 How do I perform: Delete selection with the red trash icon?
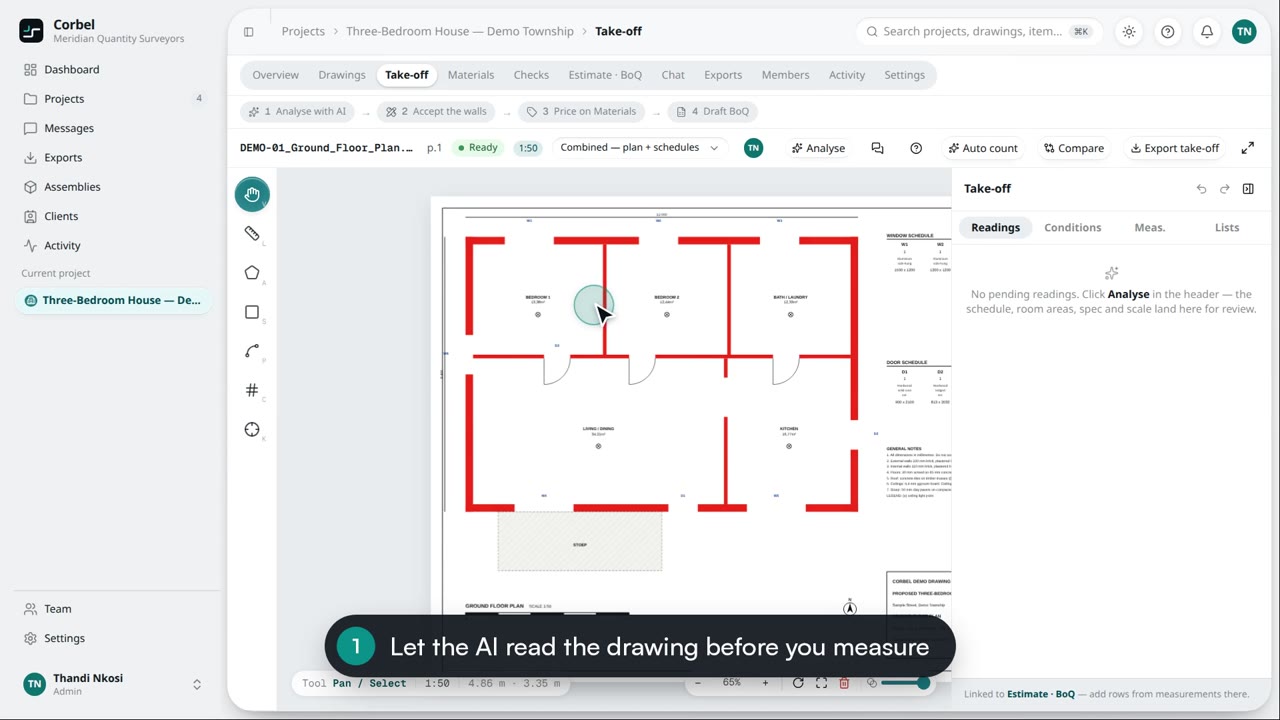pos(844,683)
